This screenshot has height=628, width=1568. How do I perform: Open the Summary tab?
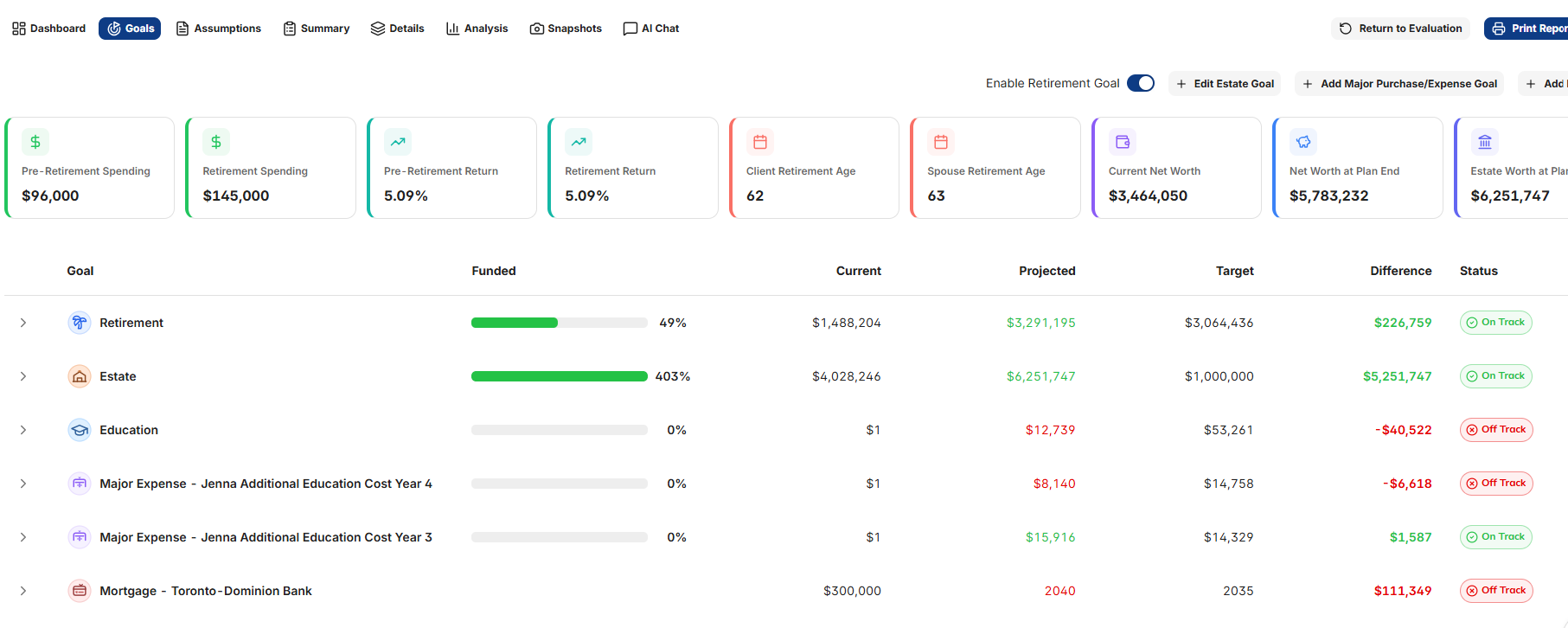click(317, 29)
